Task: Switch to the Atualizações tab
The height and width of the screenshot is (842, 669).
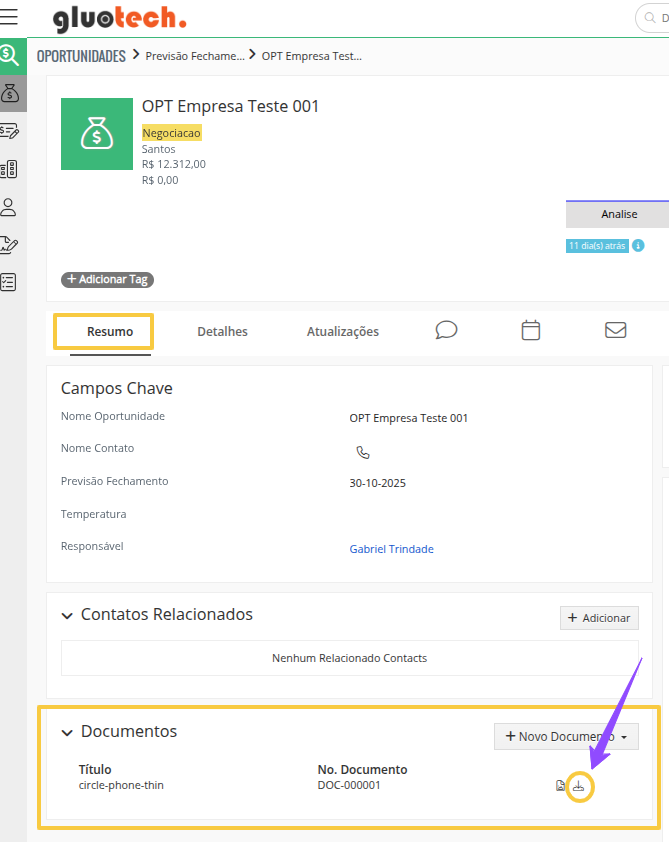Action: tap(343, 332)
